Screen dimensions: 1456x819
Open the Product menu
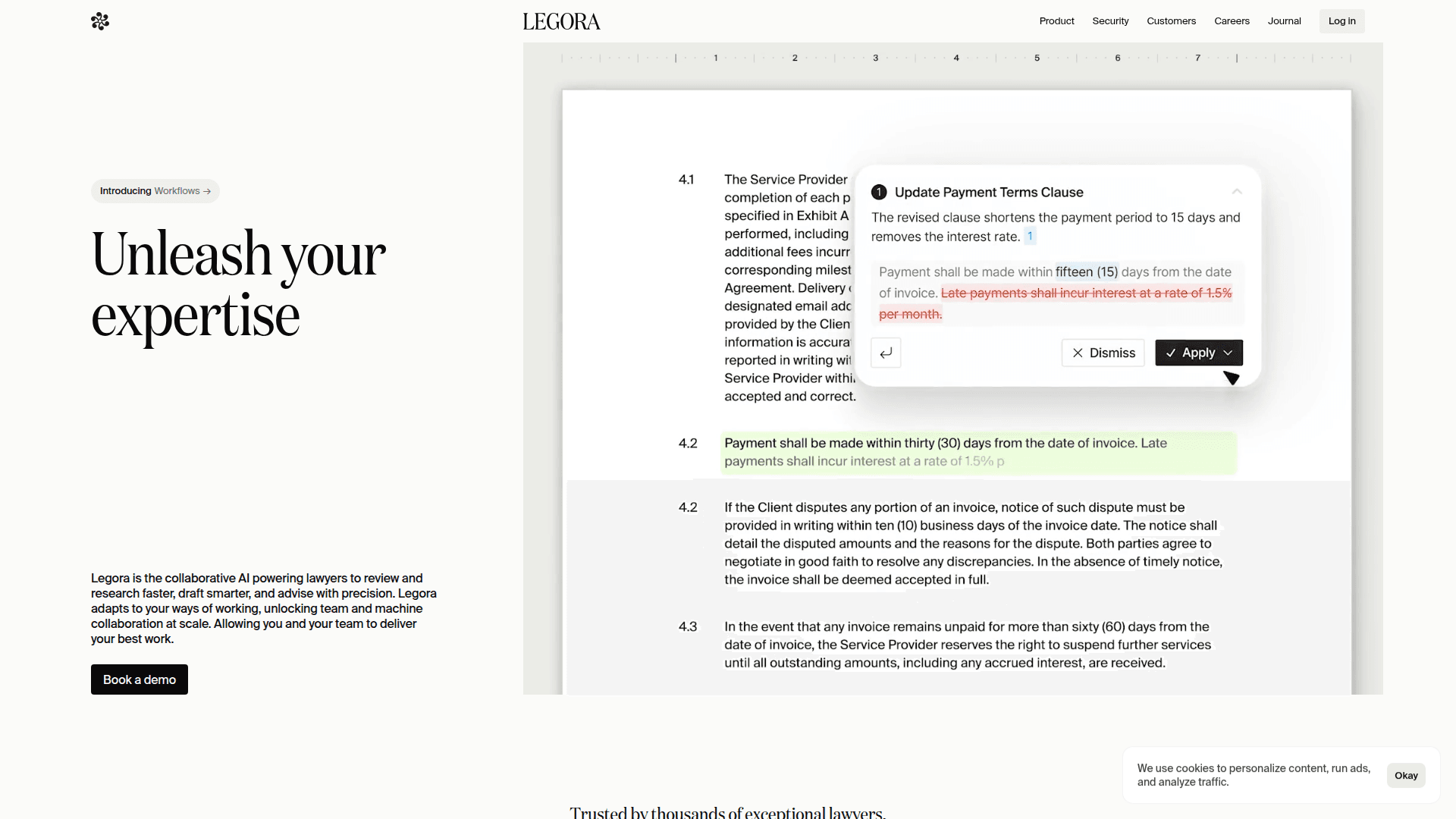pos(1056,21)
